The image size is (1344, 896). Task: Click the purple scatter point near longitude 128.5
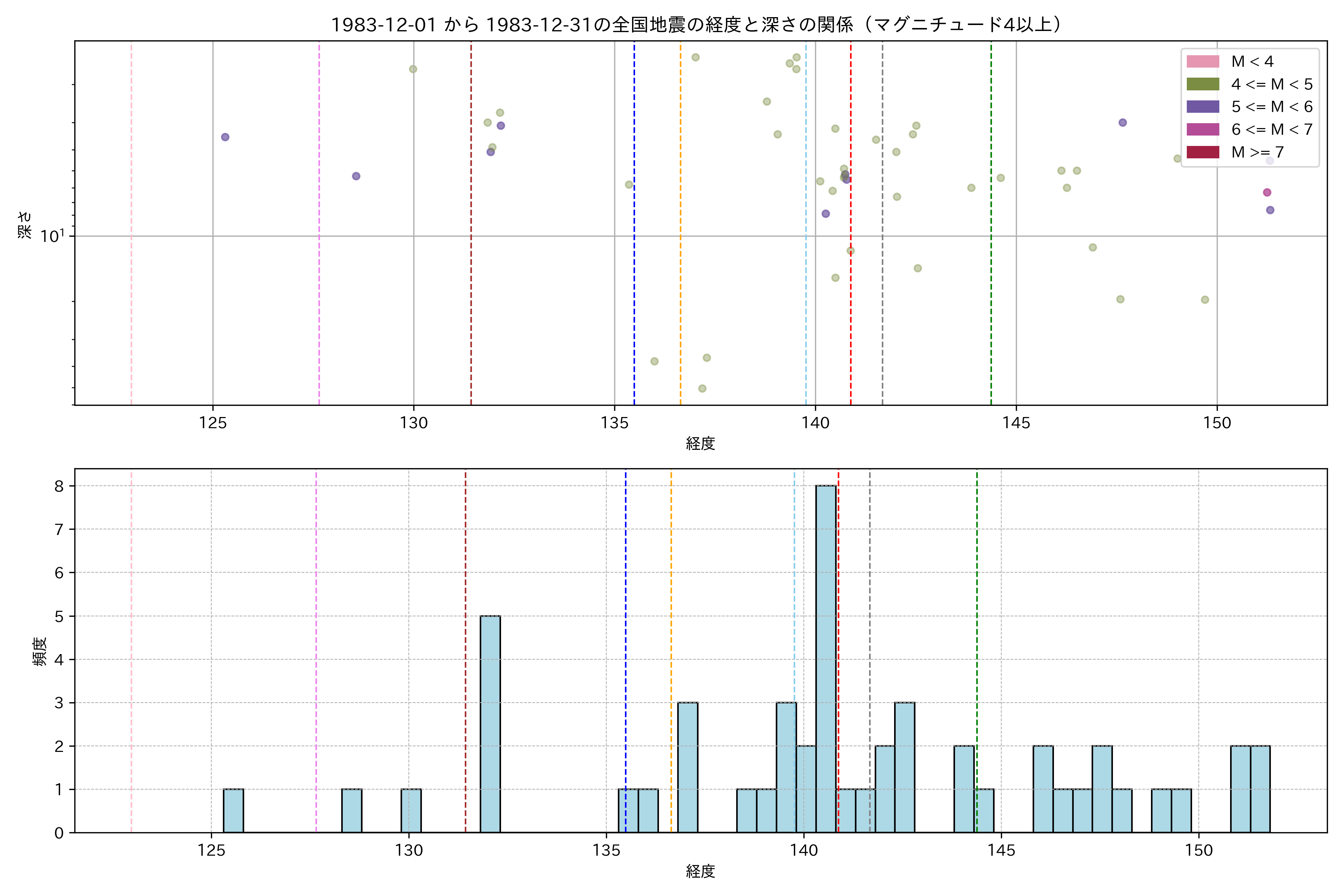pos(356,176)
